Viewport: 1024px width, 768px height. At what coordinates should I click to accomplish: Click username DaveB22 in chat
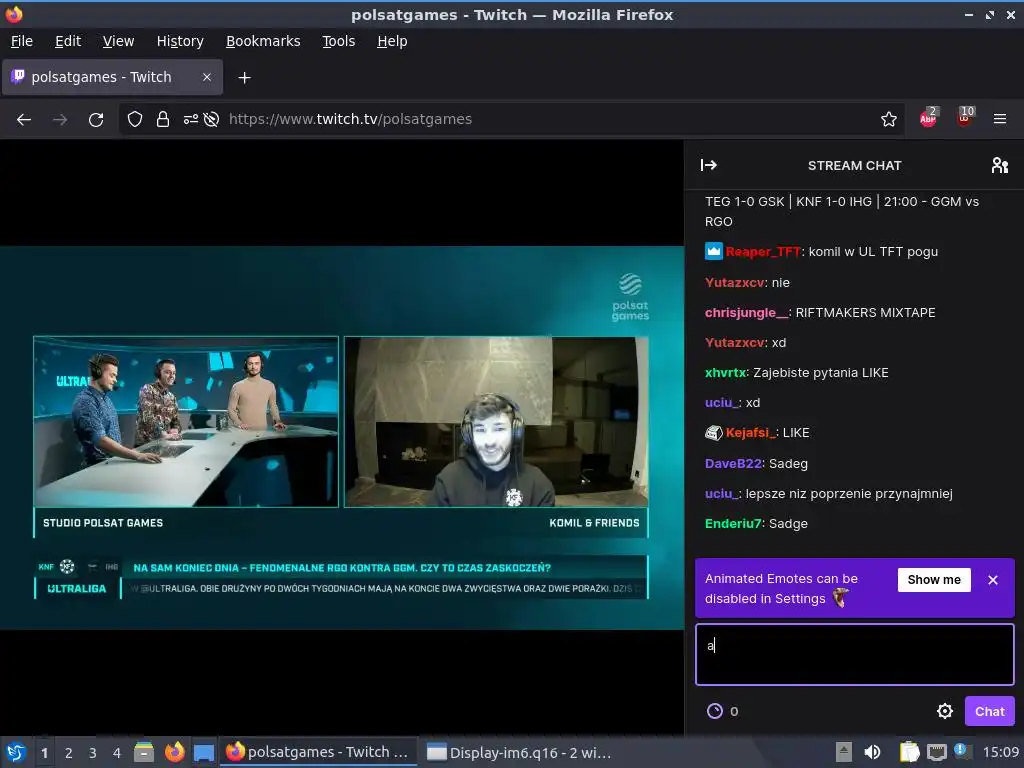pyautogui.click(x=733, y=464)
